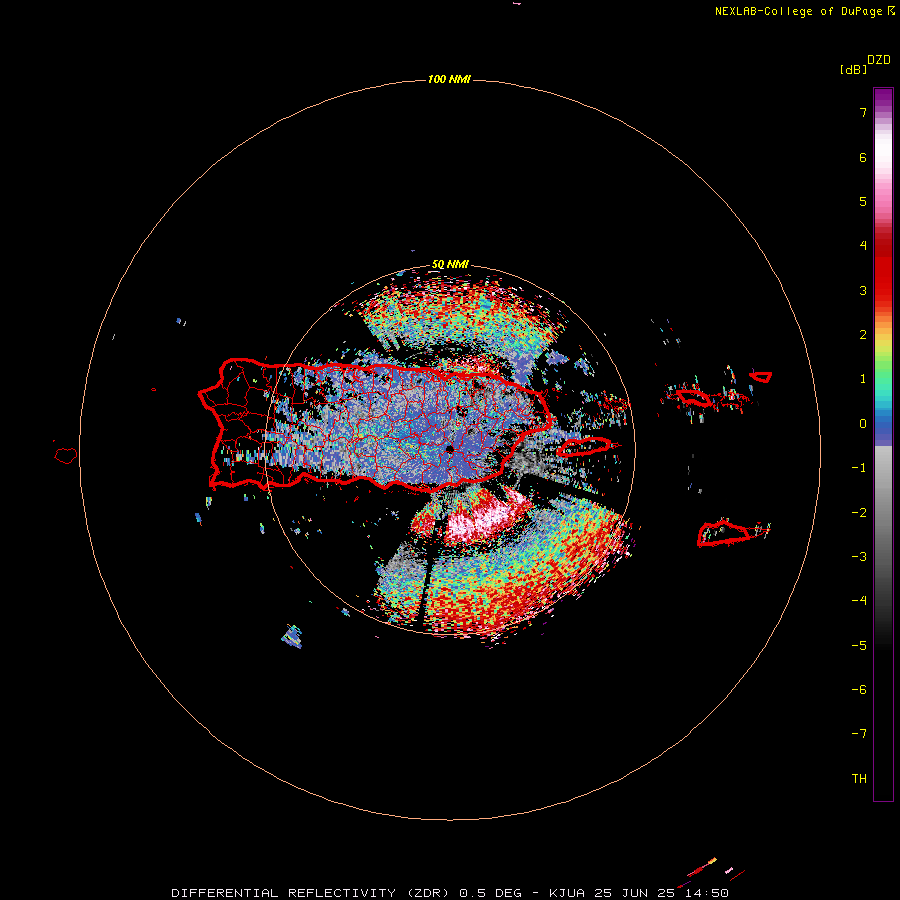Screen dimensions: 900x900
Task: Click the -3 value on the dB scale
Action: (859, 557)
